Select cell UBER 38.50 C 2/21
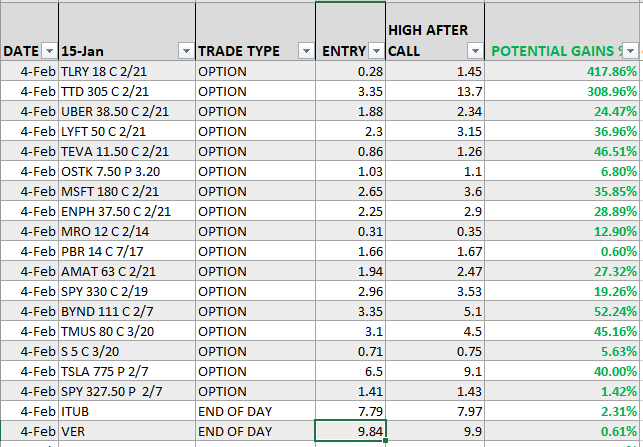This screenshot has height=447, width=643. click(127, 111)
